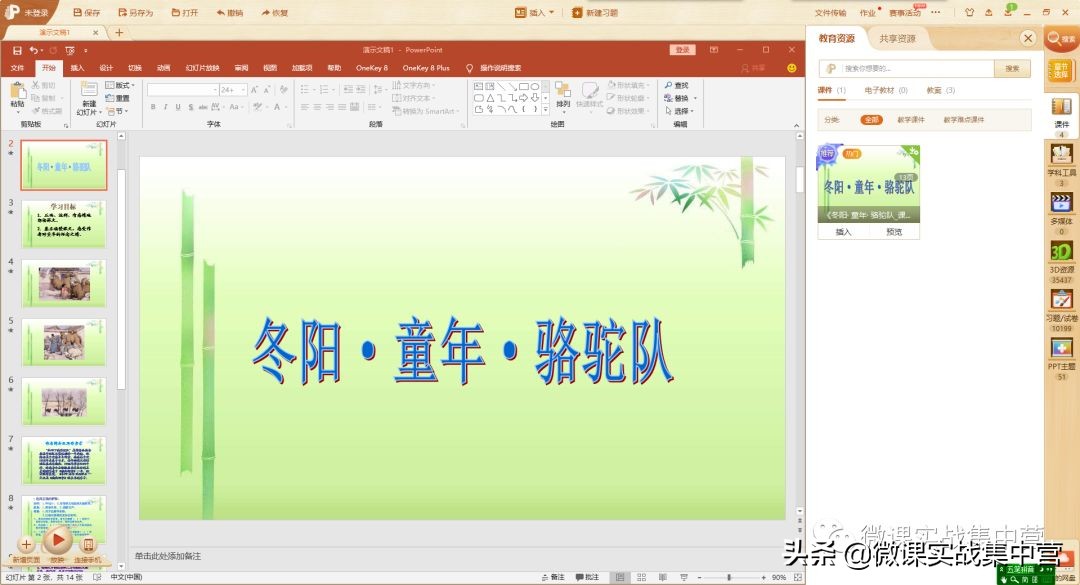1080x585 pixels.
Task: Toggle bold formatting in the Font group
Action: (x=152, y=106)
